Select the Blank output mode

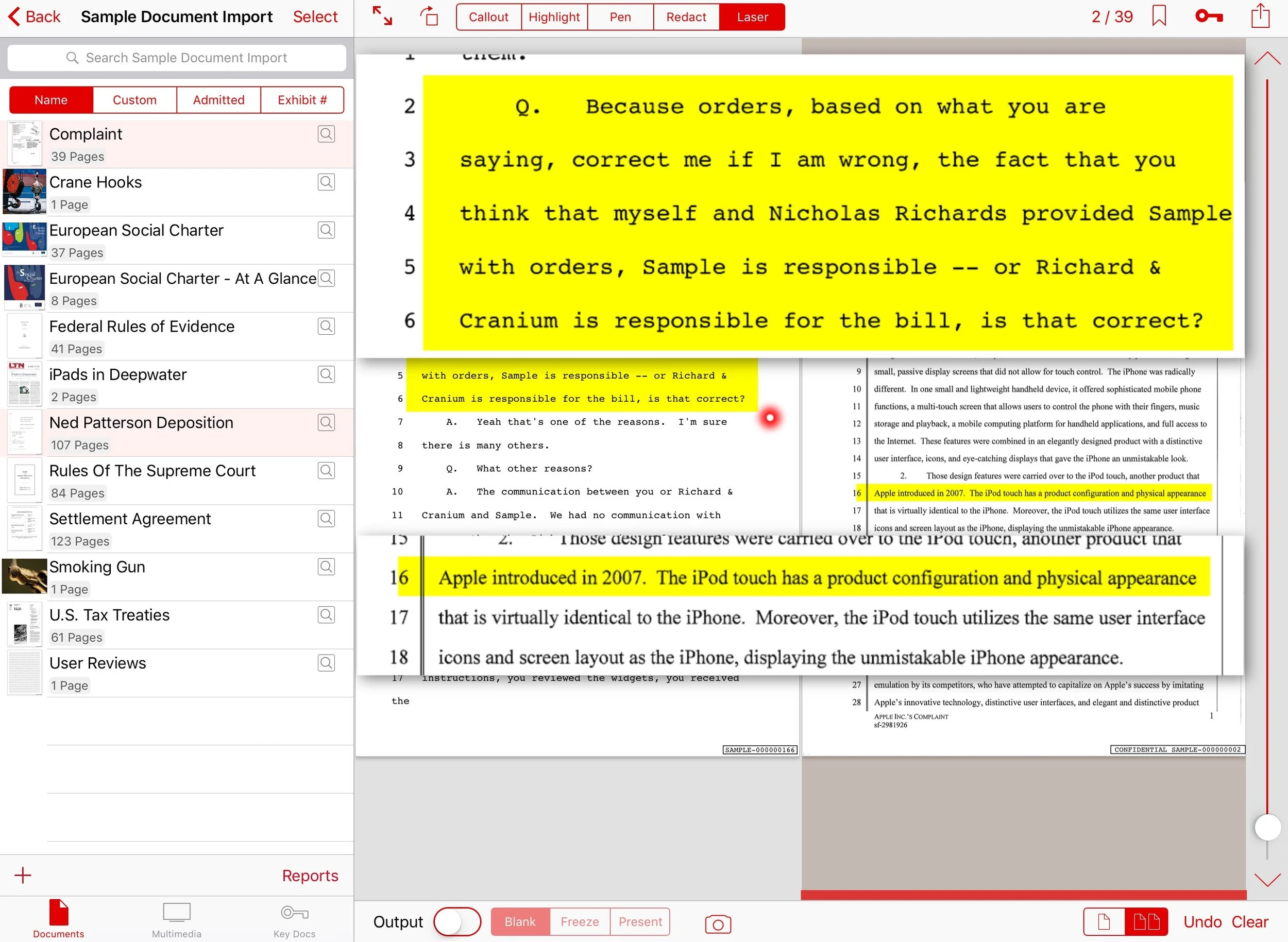pos(520,921)
